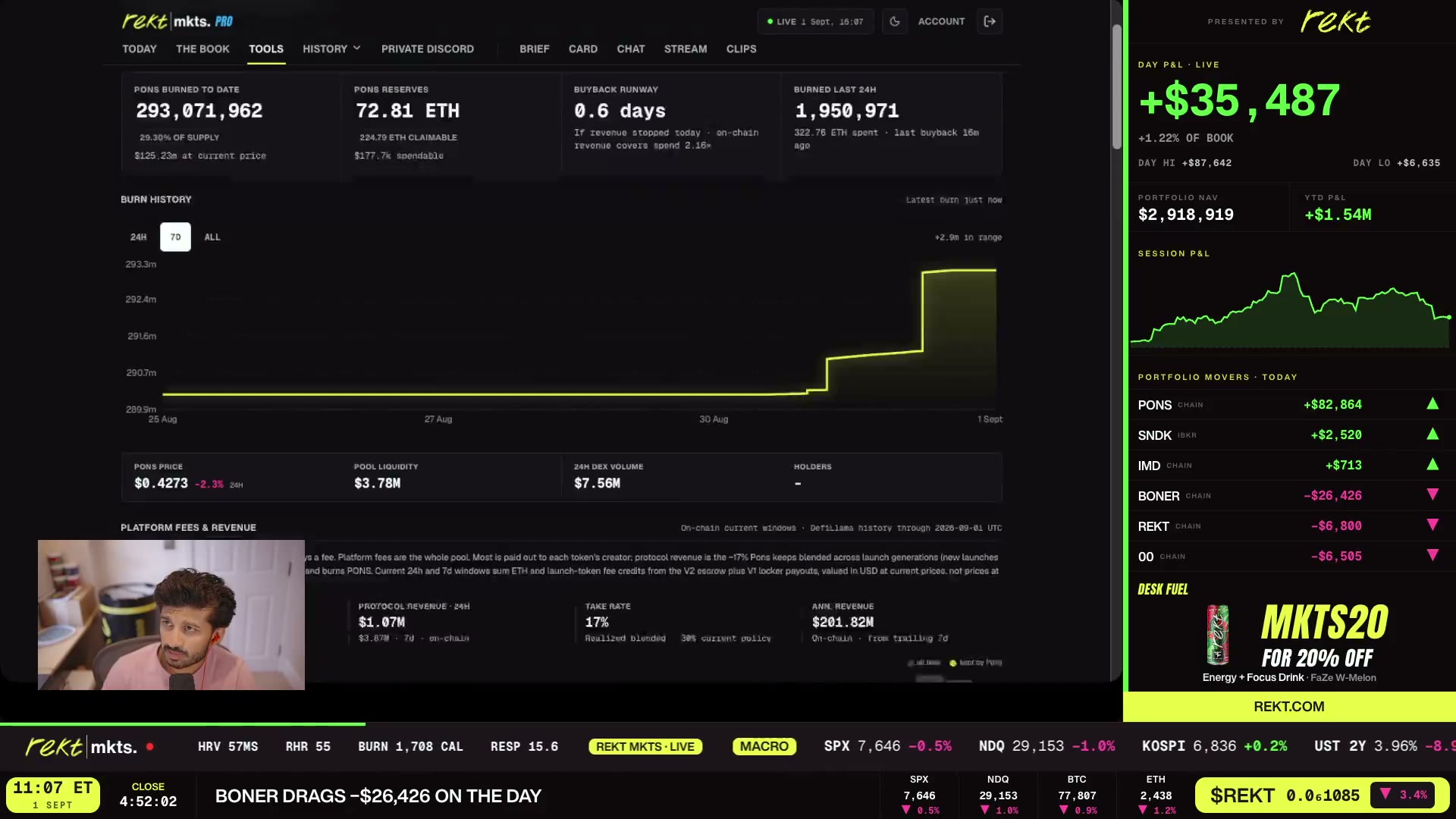Click the webcam video thumbnail
1456x819 pixels.
[171, 615]
